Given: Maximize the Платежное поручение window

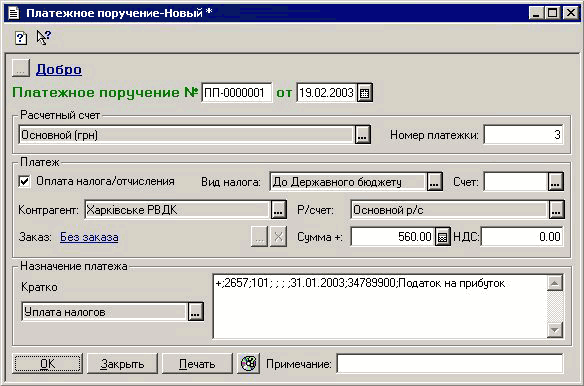Looking at the screenshot, I should [x=553, y=13].
